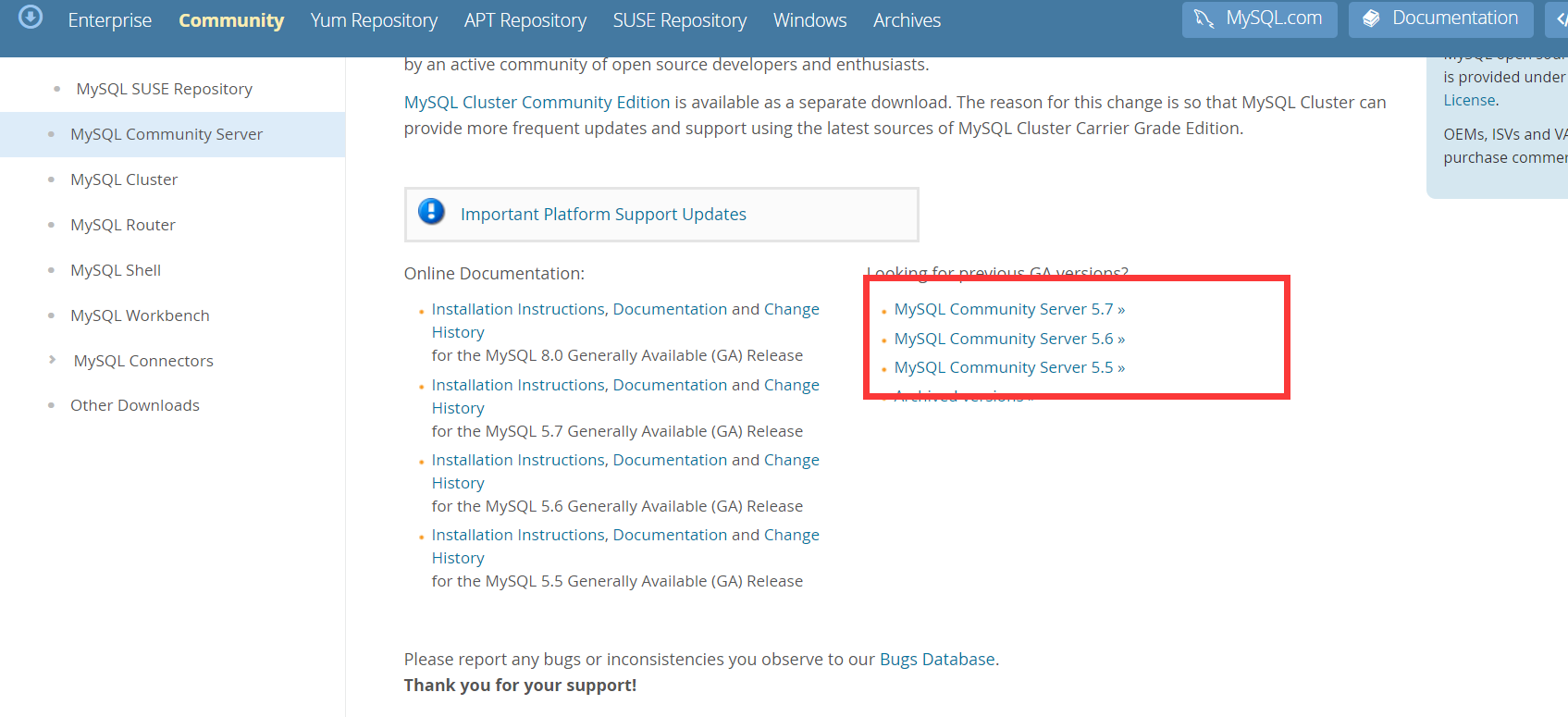This screenshot has height=717, width=1568.
Task: Click 'for the MySQL 8.0 Generally Available (GA) Release' text
Action: pos(617,355)
